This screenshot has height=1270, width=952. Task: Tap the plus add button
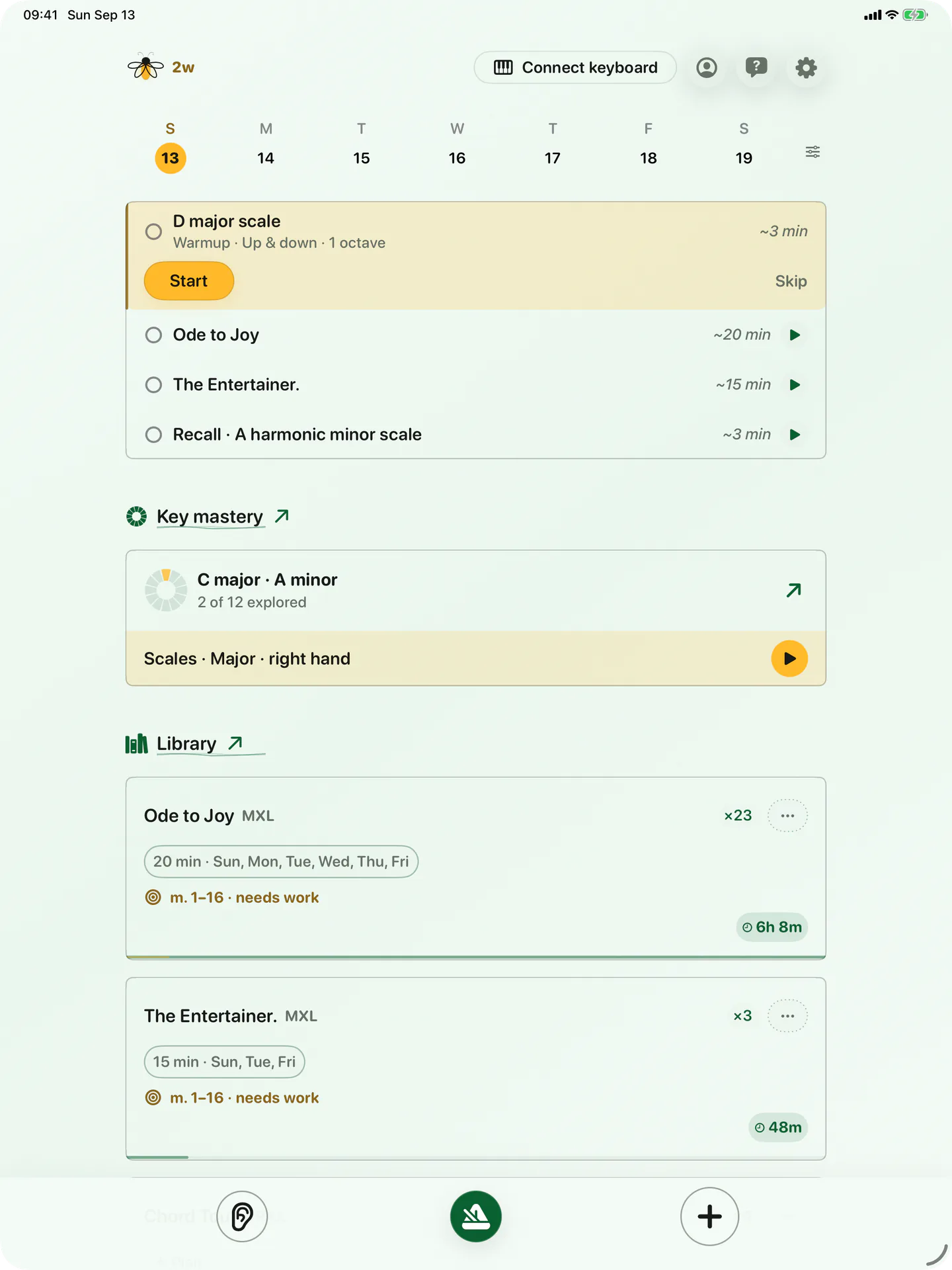[x=709, y=1216]
